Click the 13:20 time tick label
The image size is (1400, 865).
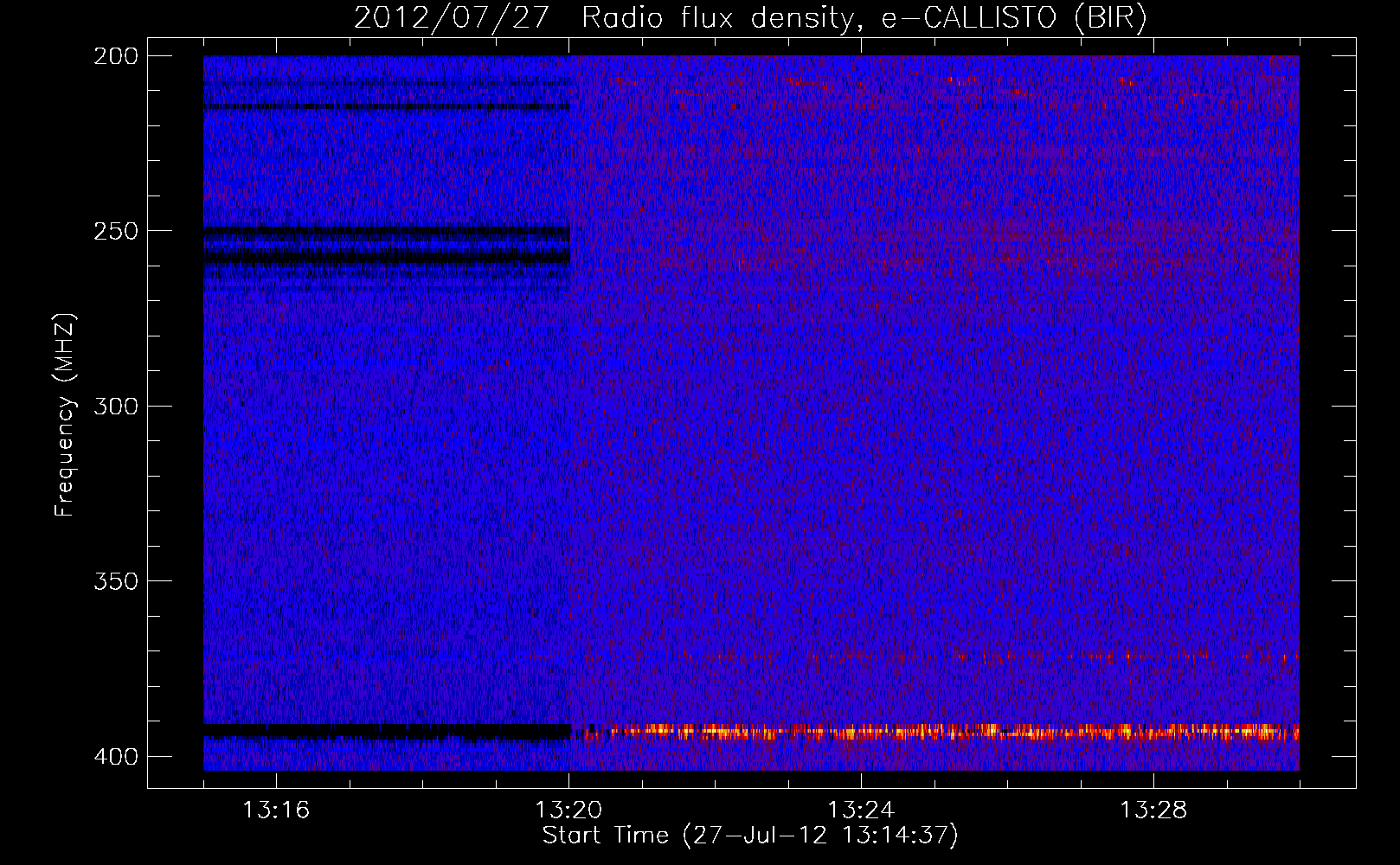click(568, 810)
